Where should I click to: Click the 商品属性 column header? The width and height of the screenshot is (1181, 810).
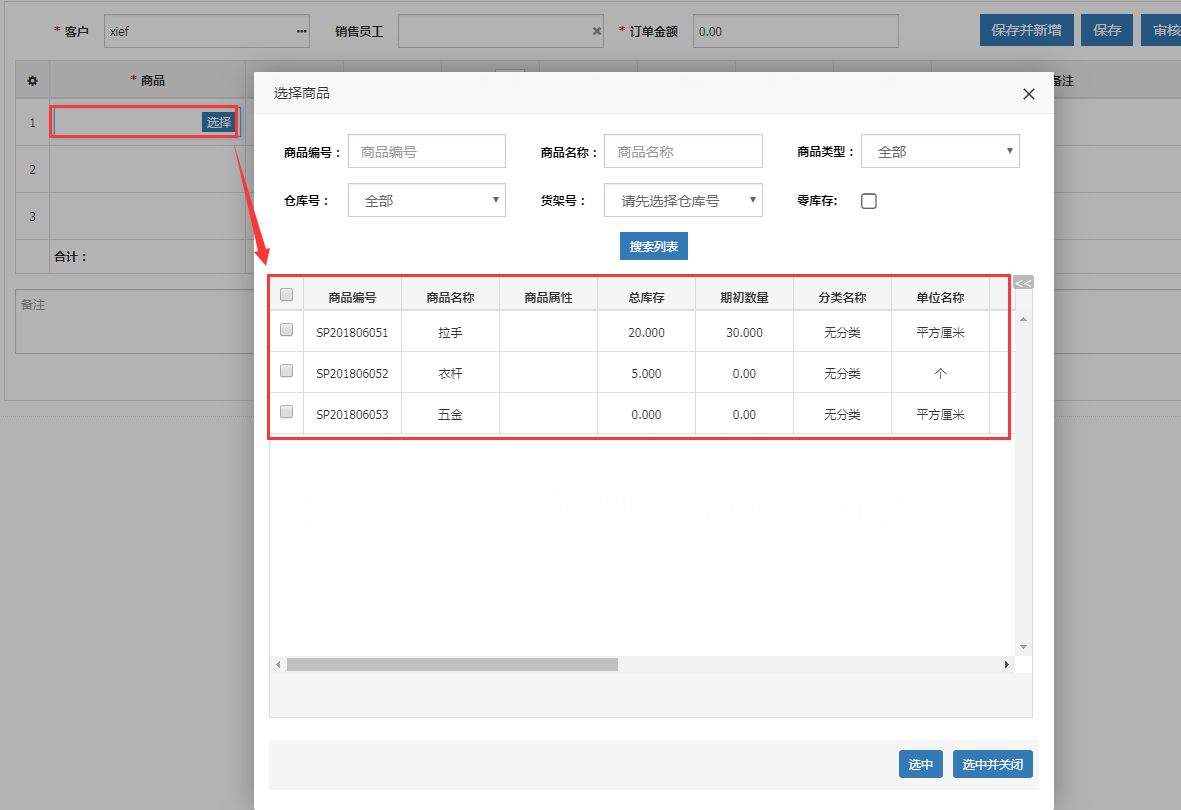pos(548,298)
